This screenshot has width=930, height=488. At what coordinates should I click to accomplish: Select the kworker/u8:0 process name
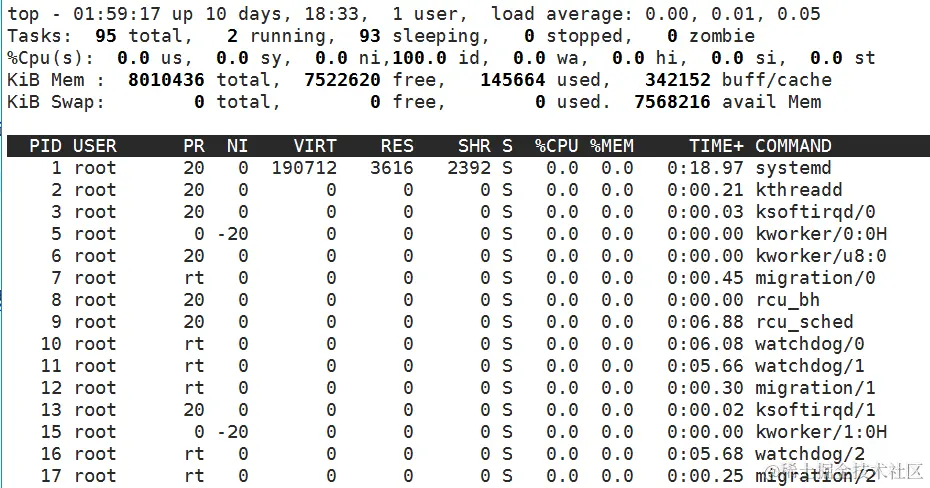(x=821, y=256)
